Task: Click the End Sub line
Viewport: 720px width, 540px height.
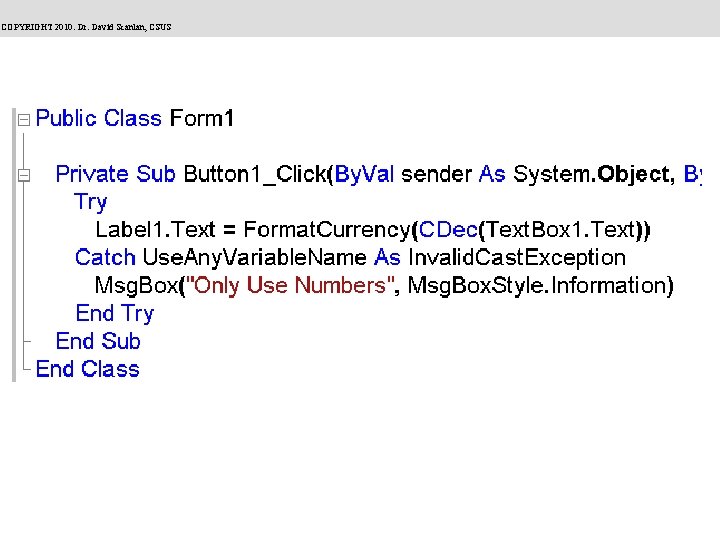Action: 98,341
